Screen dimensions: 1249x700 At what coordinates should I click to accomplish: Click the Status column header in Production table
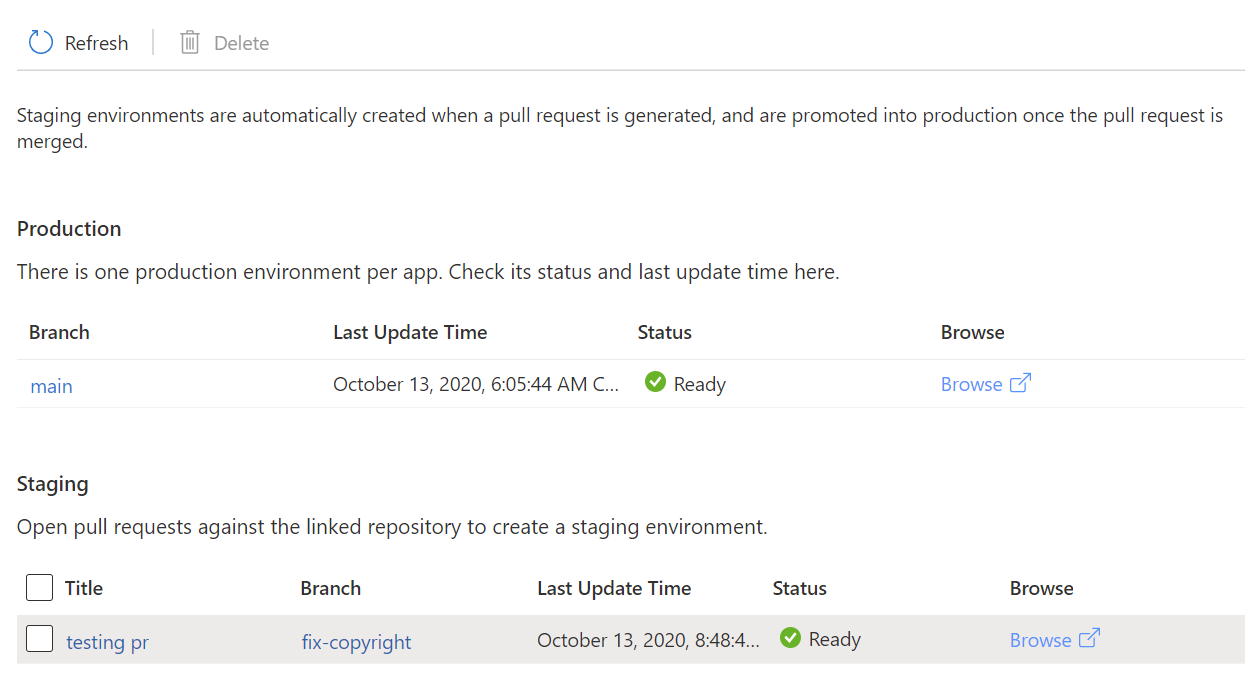(664, 332)
